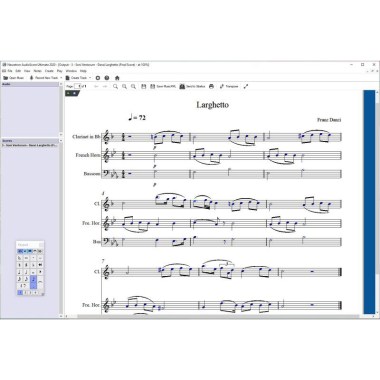Expand the Record New Track dropdown arrow
The height and width of the screenshot is (380, 380).
61,78
